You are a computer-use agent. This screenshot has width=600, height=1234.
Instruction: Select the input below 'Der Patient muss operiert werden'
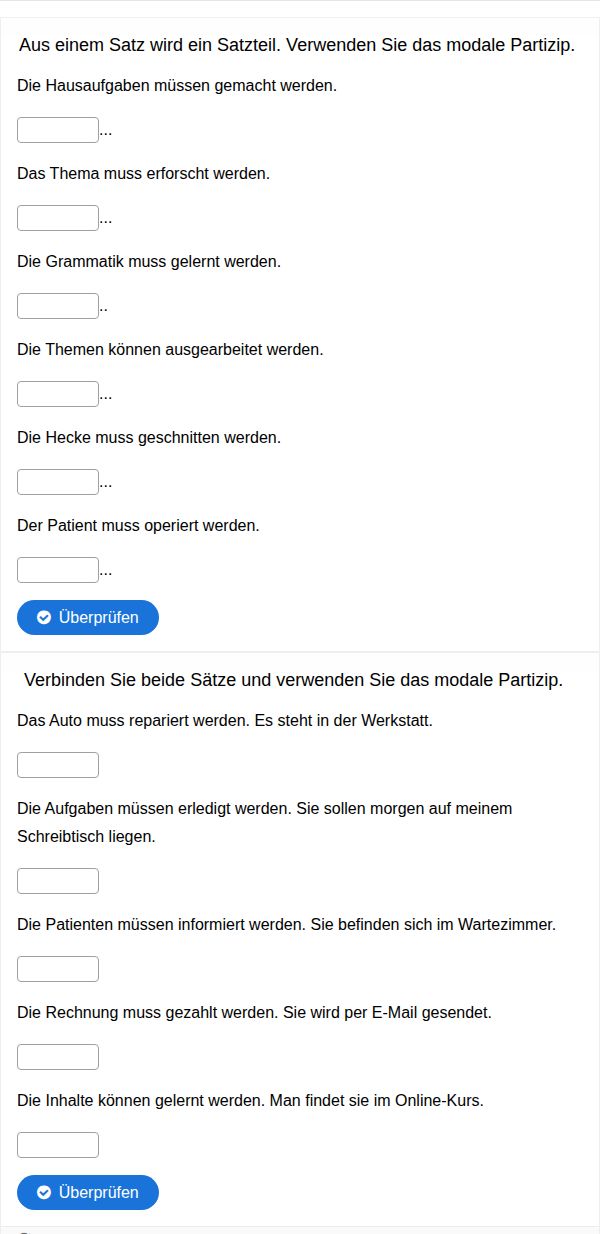click(58, 570)
